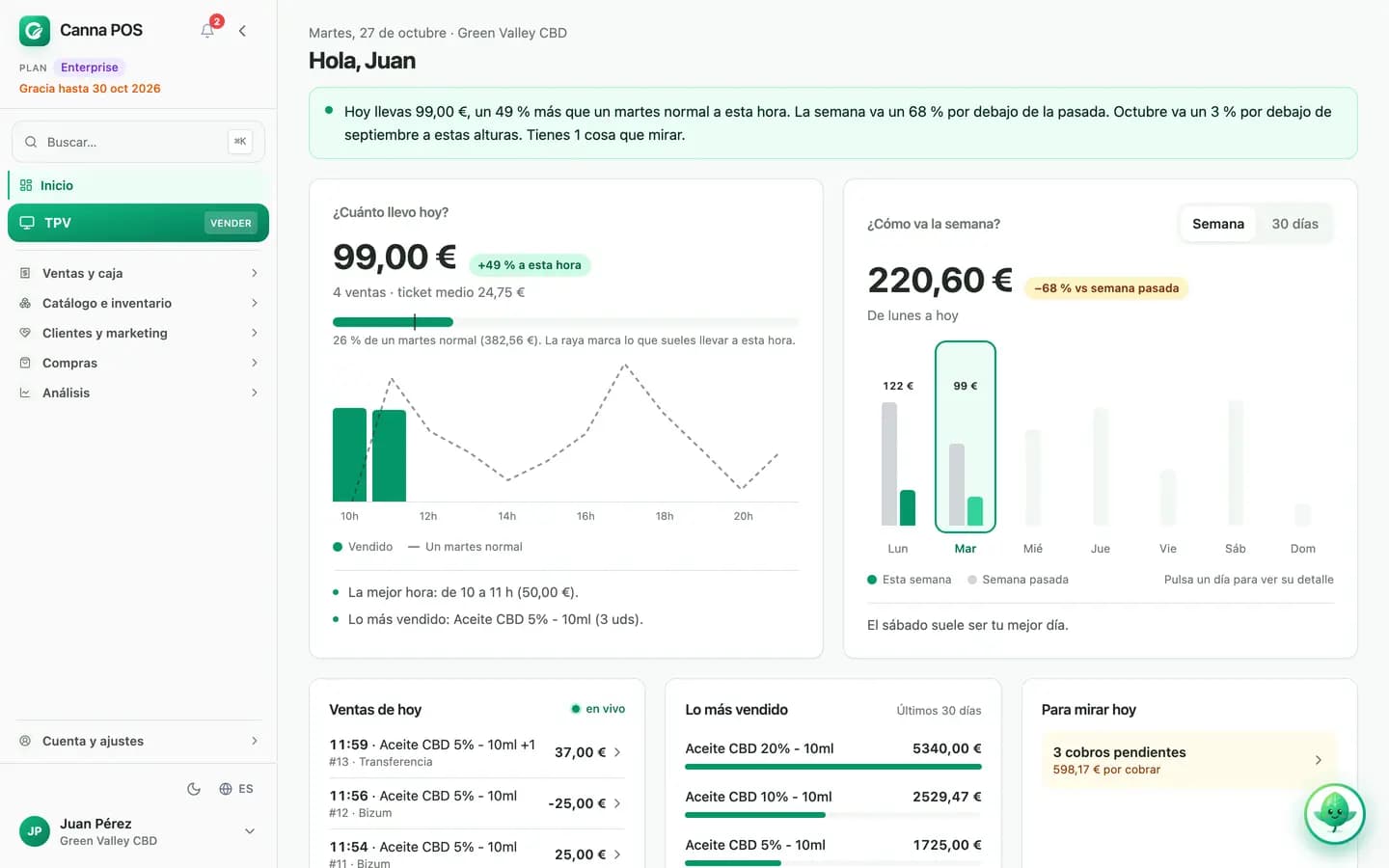Open the 11:56 sale of -25,00 €

tap(477, 803)
